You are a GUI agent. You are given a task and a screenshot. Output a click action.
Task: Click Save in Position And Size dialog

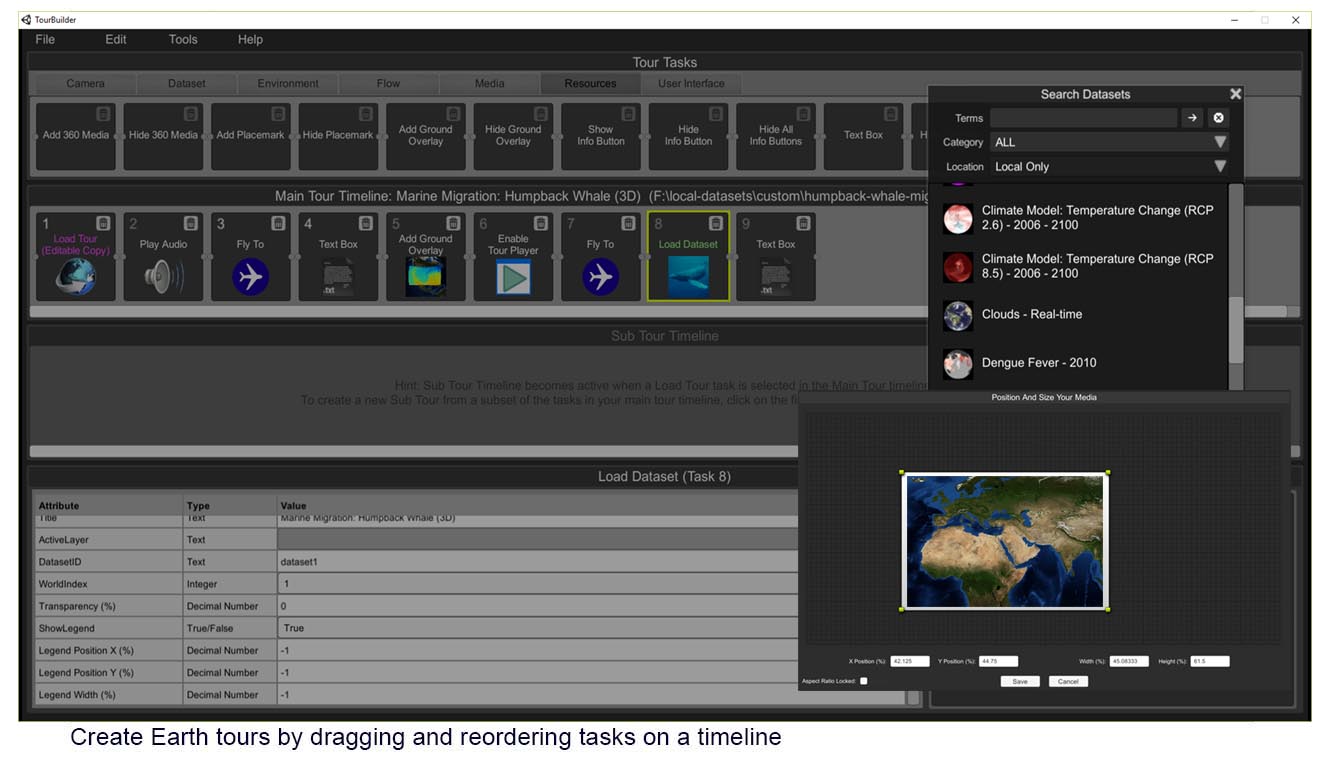(1020, 681)
